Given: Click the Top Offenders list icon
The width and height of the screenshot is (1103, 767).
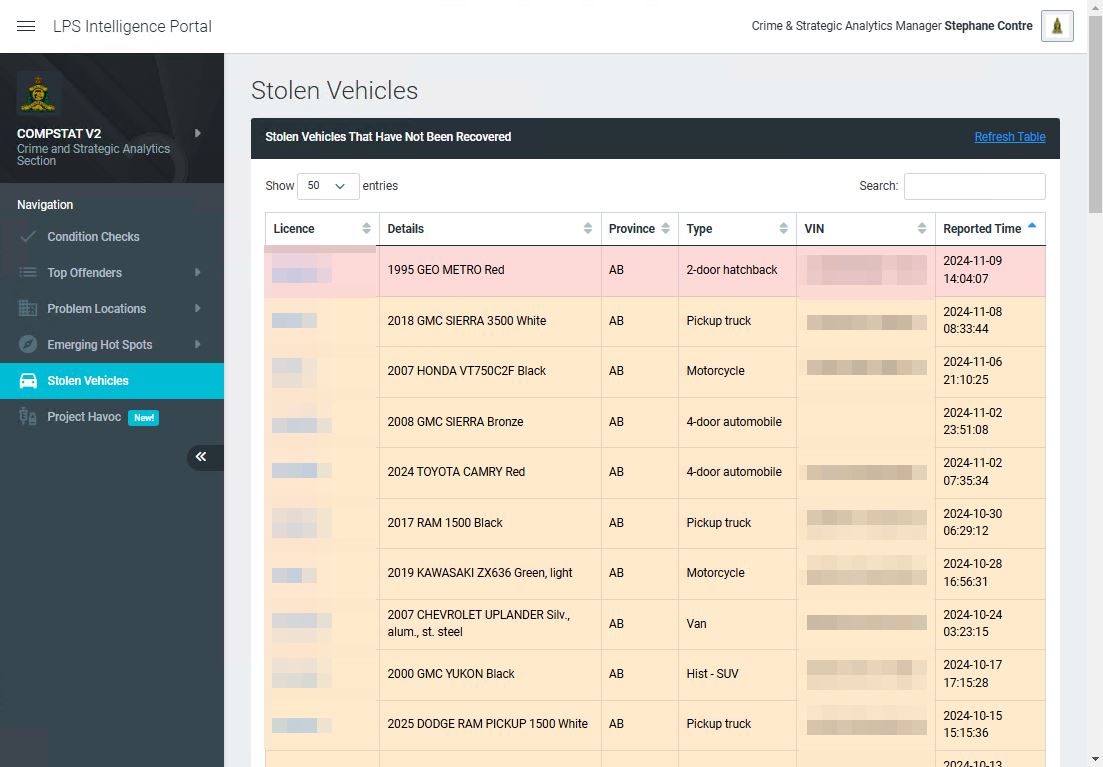Looking at the screenshot, I should (x=28, y=273).
